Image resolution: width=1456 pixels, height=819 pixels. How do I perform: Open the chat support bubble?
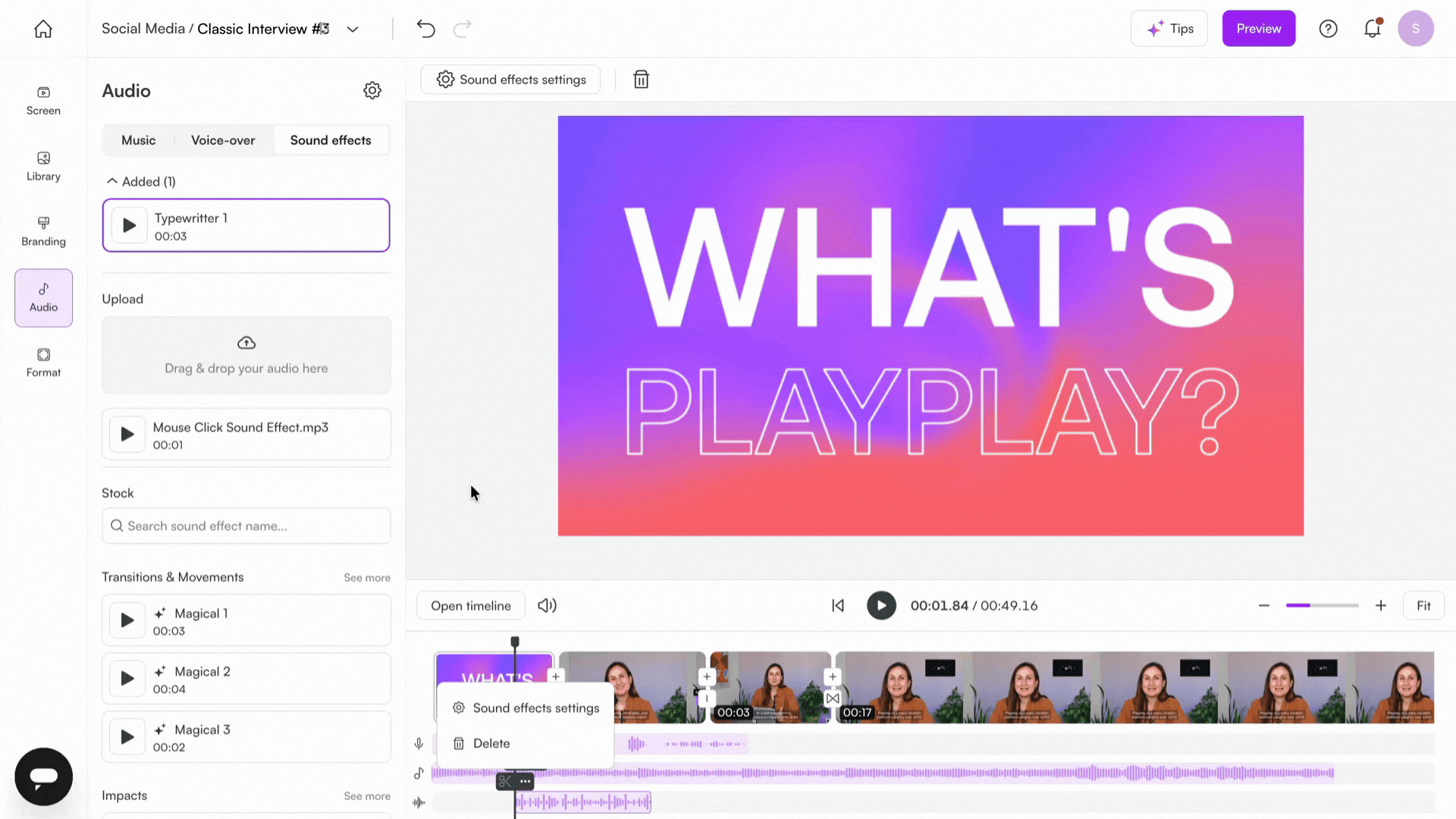pyautogui.click(x=43, y=776)
